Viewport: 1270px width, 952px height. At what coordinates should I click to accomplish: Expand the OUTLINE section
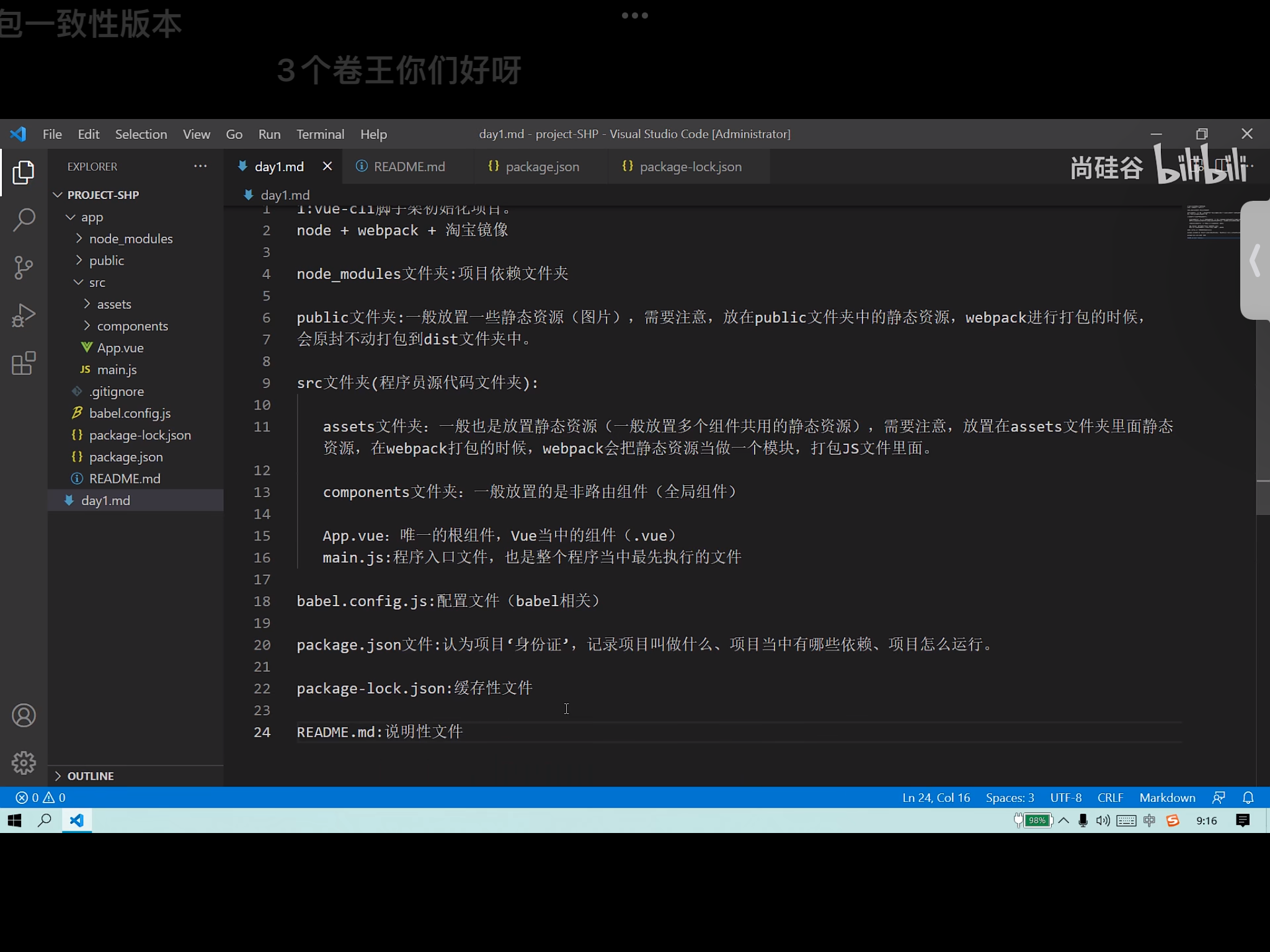point(90,776)
